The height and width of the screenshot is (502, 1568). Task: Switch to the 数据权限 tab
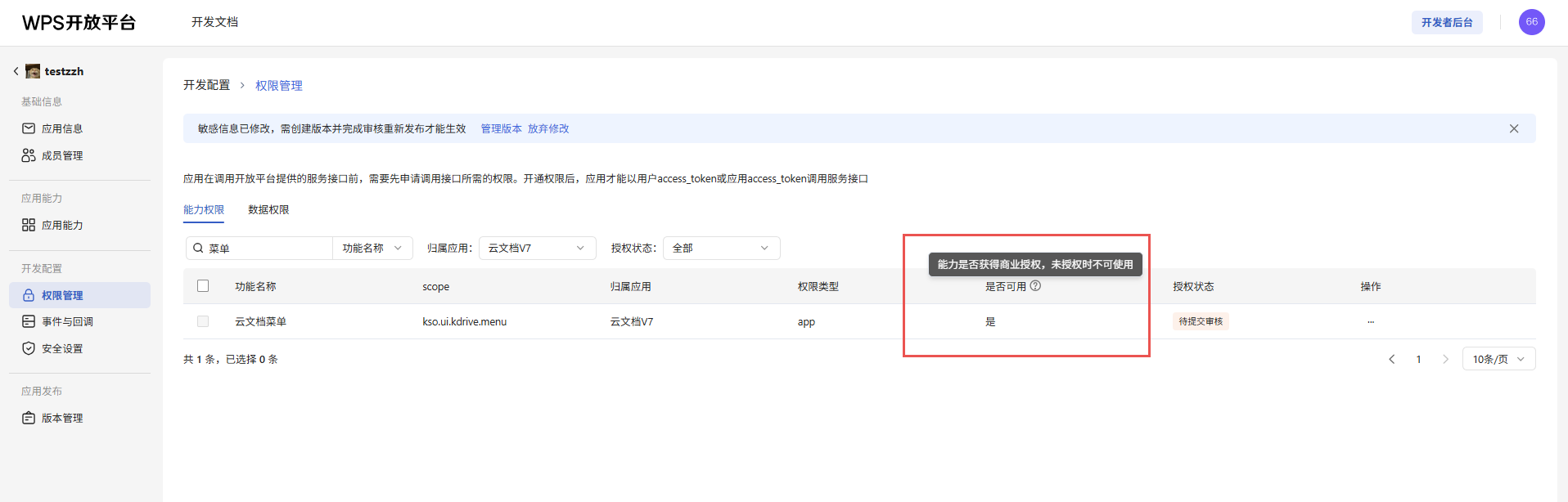tap(268, 210)
